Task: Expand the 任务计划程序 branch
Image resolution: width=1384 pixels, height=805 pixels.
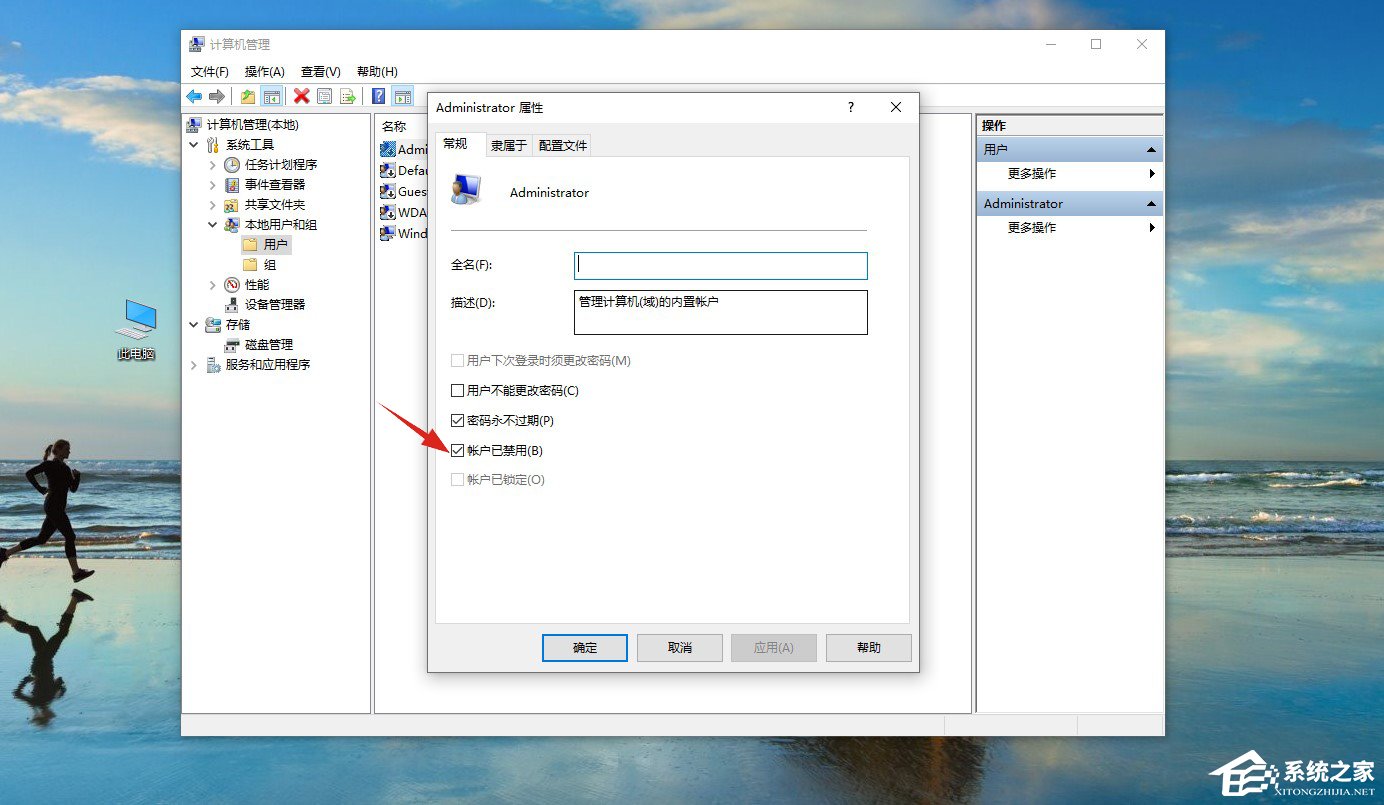Action: point(213,165)
